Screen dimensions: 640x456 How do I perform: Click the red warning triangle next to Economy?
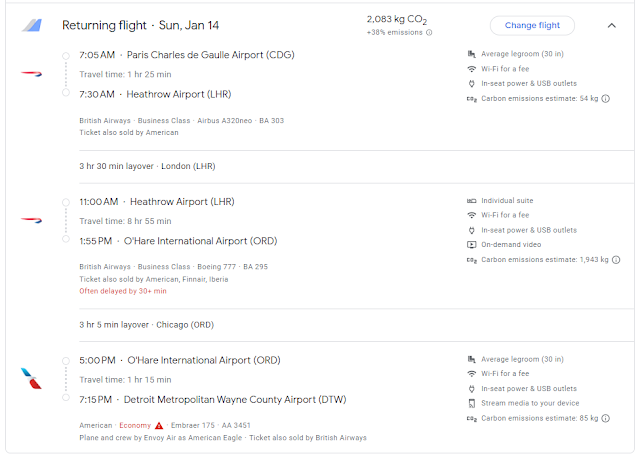[x=158, y=425]
